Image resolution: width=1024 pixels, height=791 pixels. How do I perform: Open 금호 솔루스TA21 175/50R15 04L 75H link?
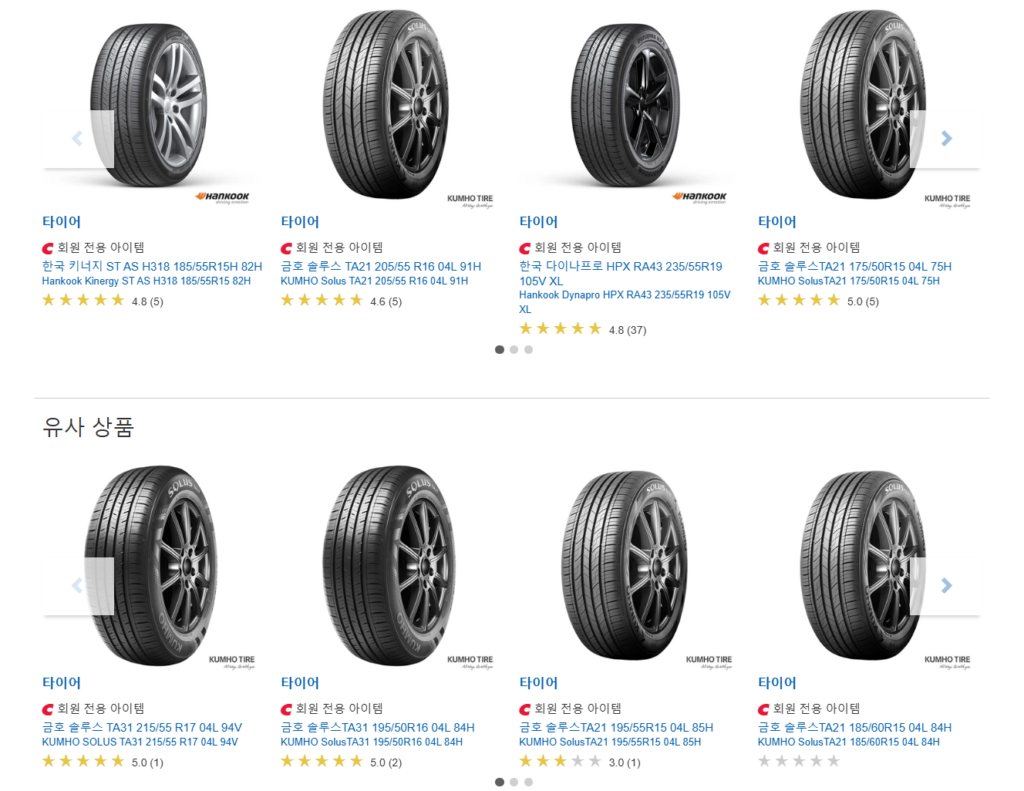pos(854,266)
